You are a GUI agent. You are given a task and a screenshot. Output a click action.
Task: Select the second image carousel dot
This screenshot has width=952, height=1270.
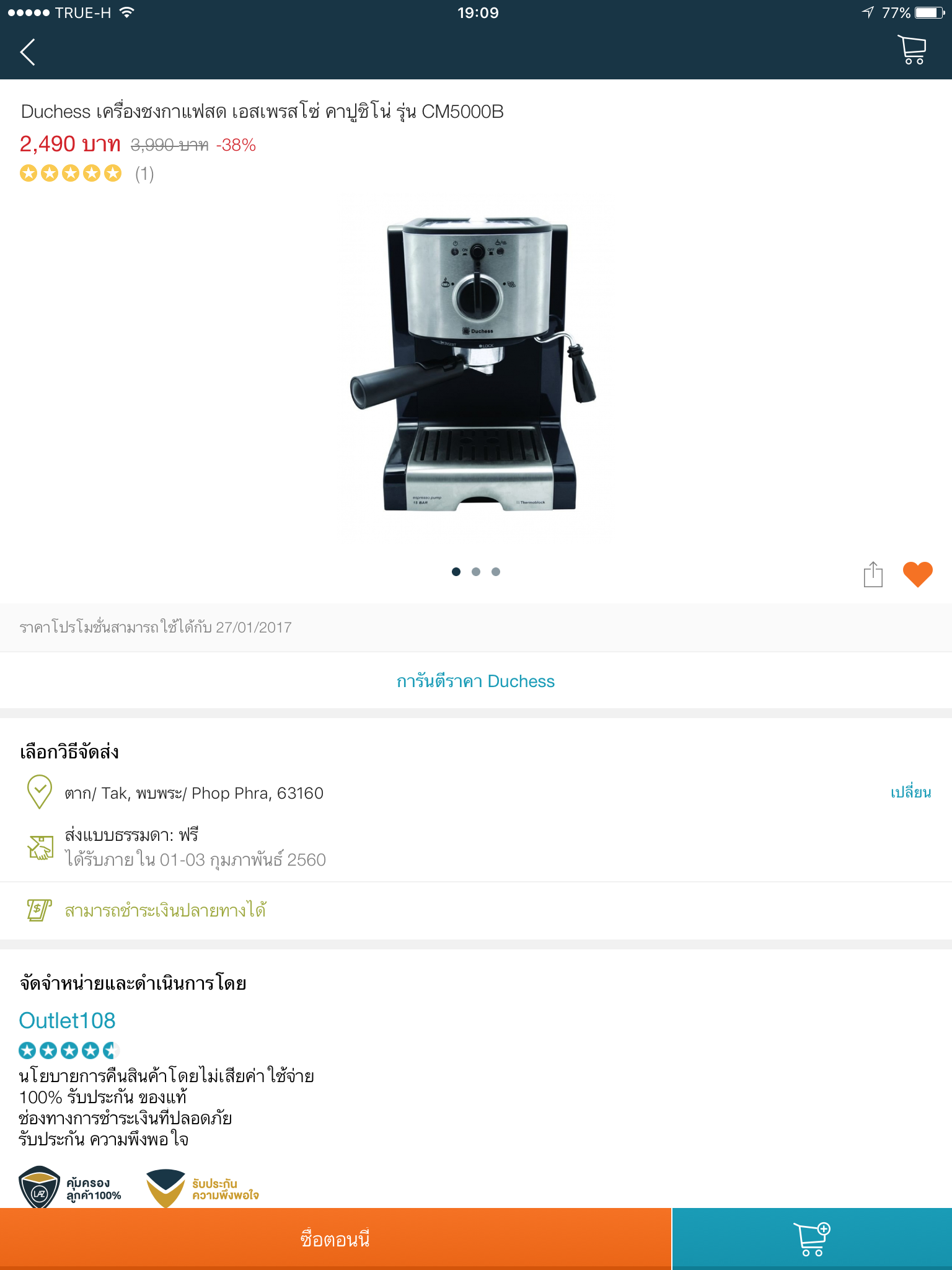pyautogui.click(x=476, y=572)
